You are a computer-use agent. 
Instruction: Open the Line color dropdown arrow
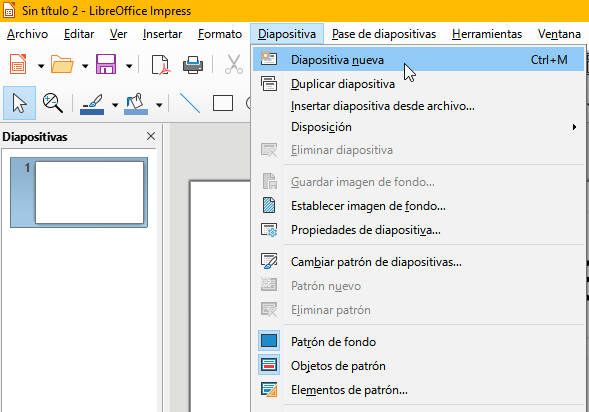point(115,105)
